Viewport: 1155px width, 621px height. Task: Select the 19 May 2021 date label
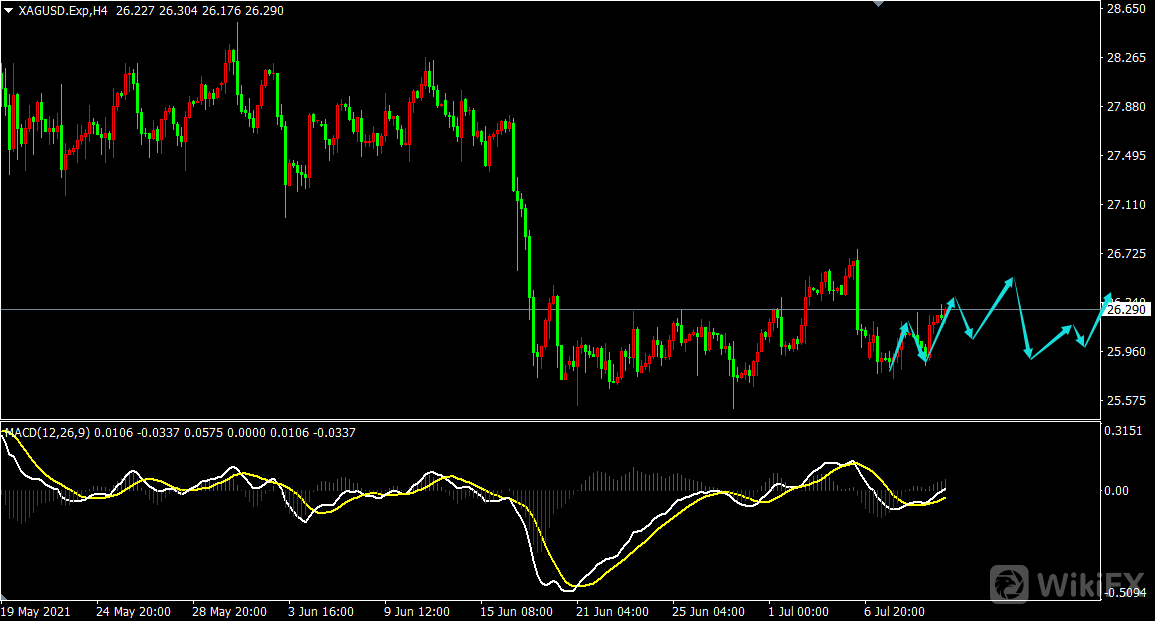[x=36, y=611]
